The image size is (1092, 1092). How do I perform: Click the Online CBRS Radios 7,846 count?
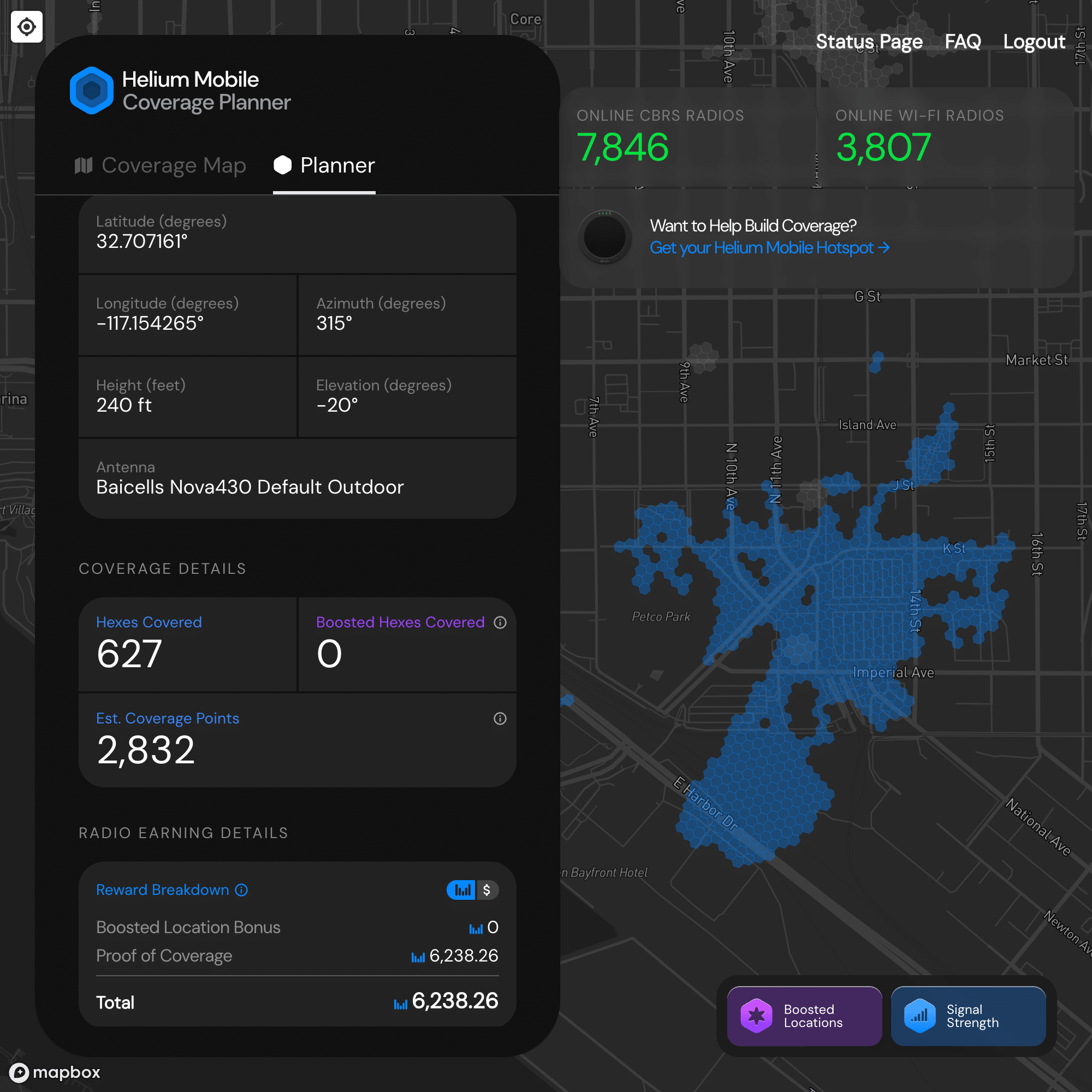pyautogui.click(x=622, y=147)
